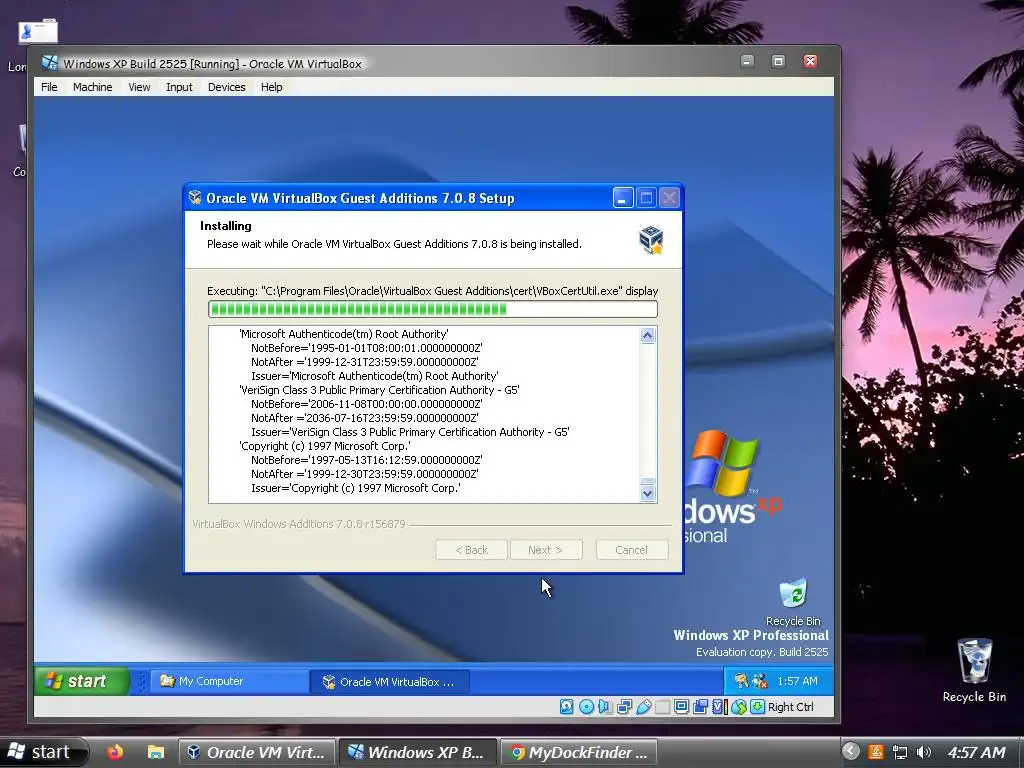The width and height of the screenshot is (1024, 768).
Task: Click the Right Ctrl host key label
Action: pos(791,707)
